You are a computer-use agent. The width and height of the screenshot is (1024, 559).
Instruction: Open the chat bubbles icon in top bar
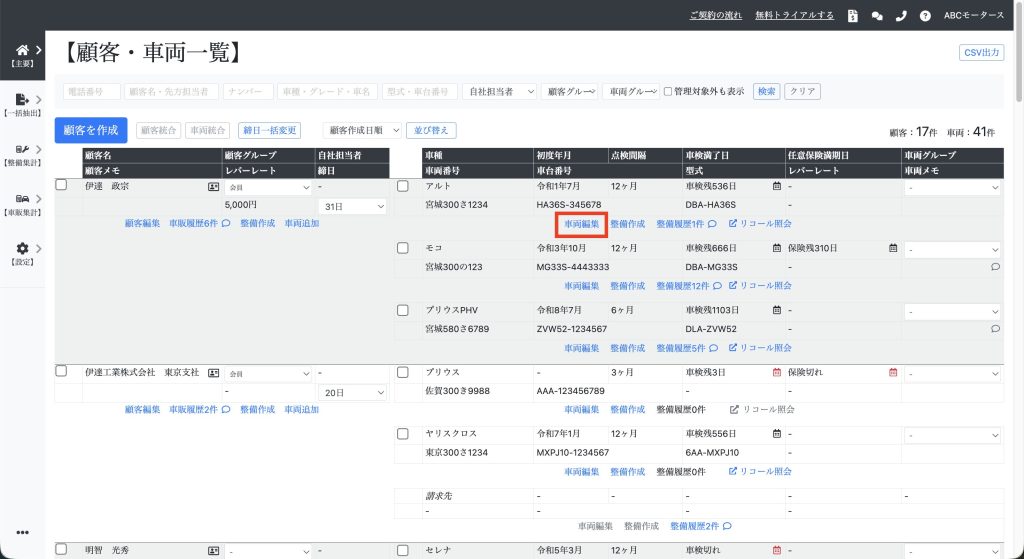877,16
